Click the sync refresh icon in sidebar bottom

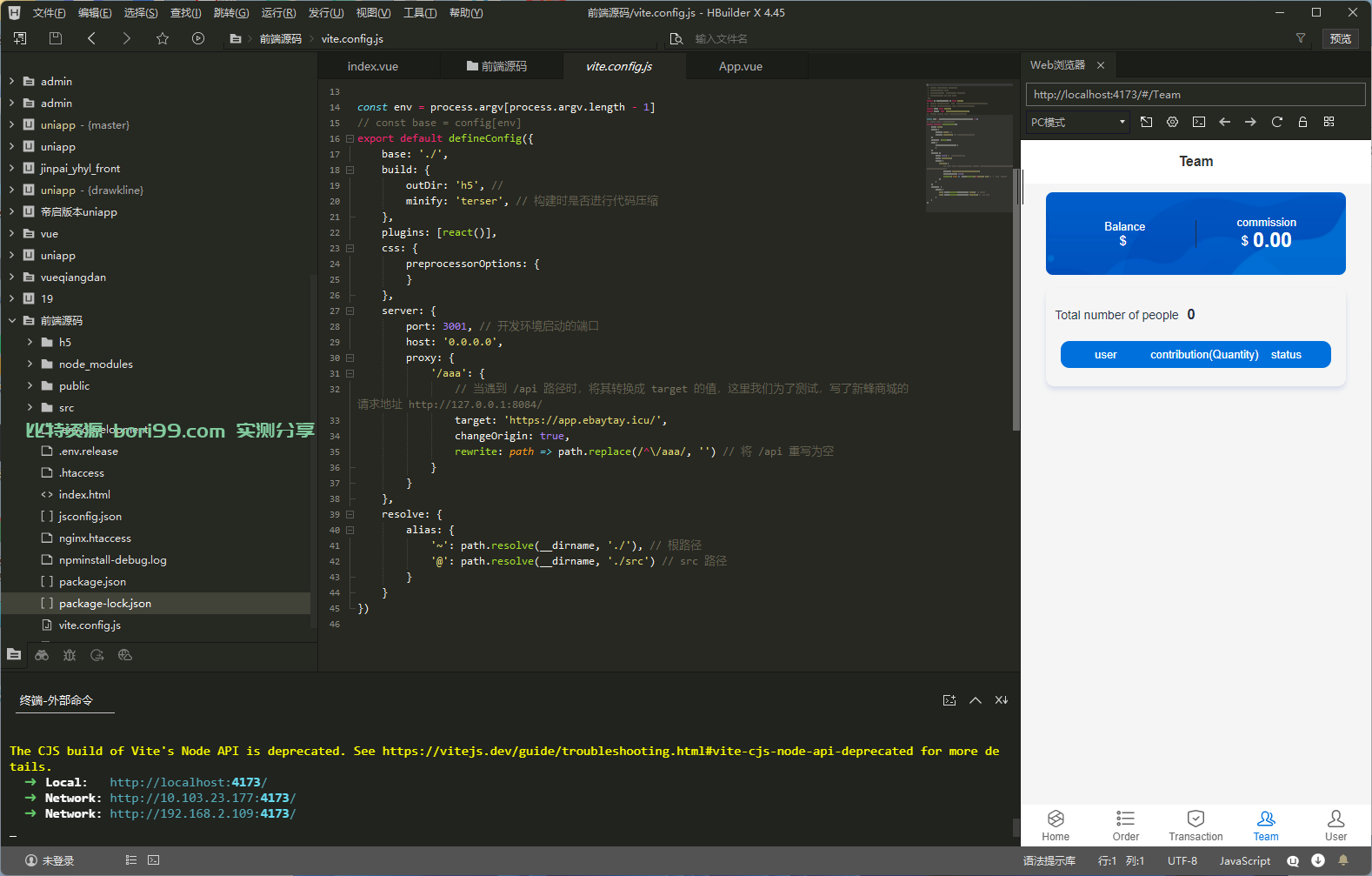97,655
